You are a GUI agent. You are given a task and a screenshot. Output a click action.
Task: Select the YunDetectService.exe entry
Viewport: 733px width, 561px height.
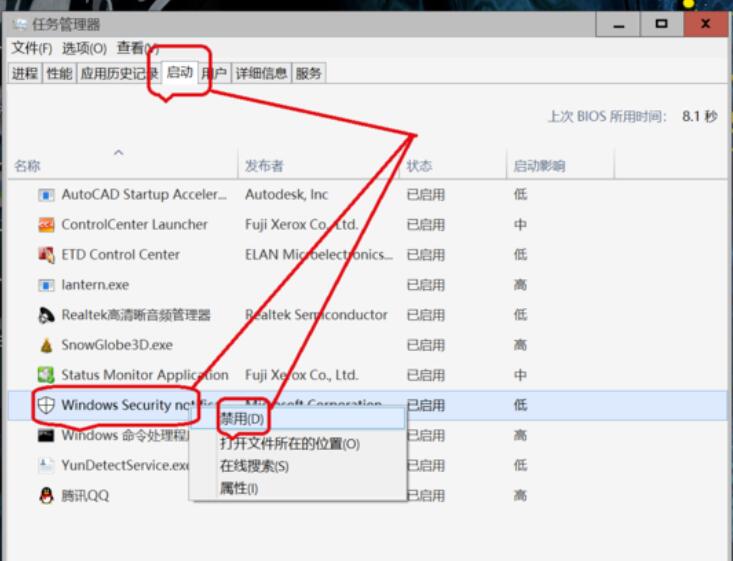click(x=125, y=465)
